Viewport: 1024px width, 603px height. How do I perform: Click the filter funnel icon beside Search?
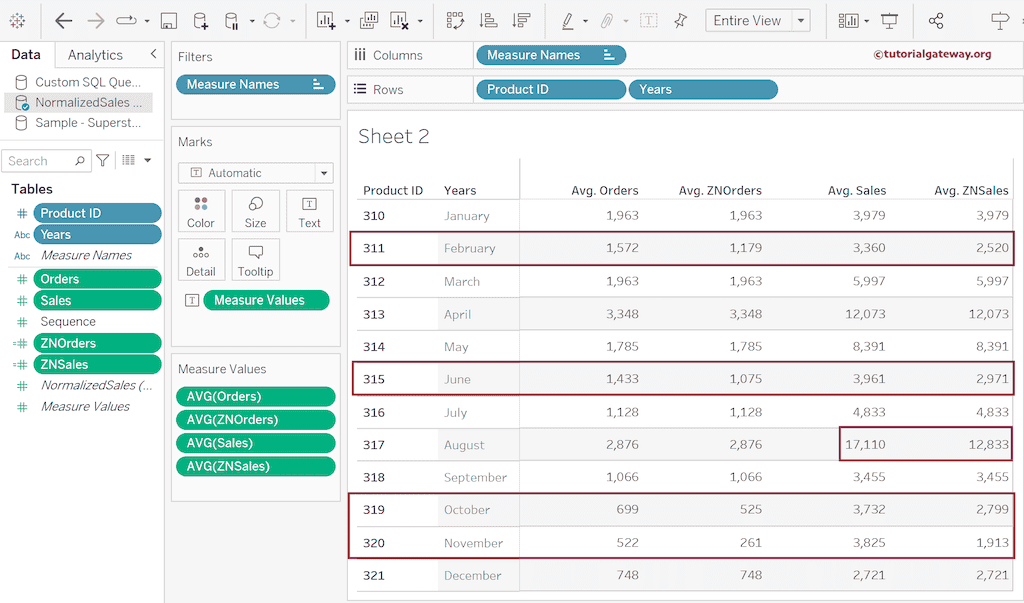(103, 160)
